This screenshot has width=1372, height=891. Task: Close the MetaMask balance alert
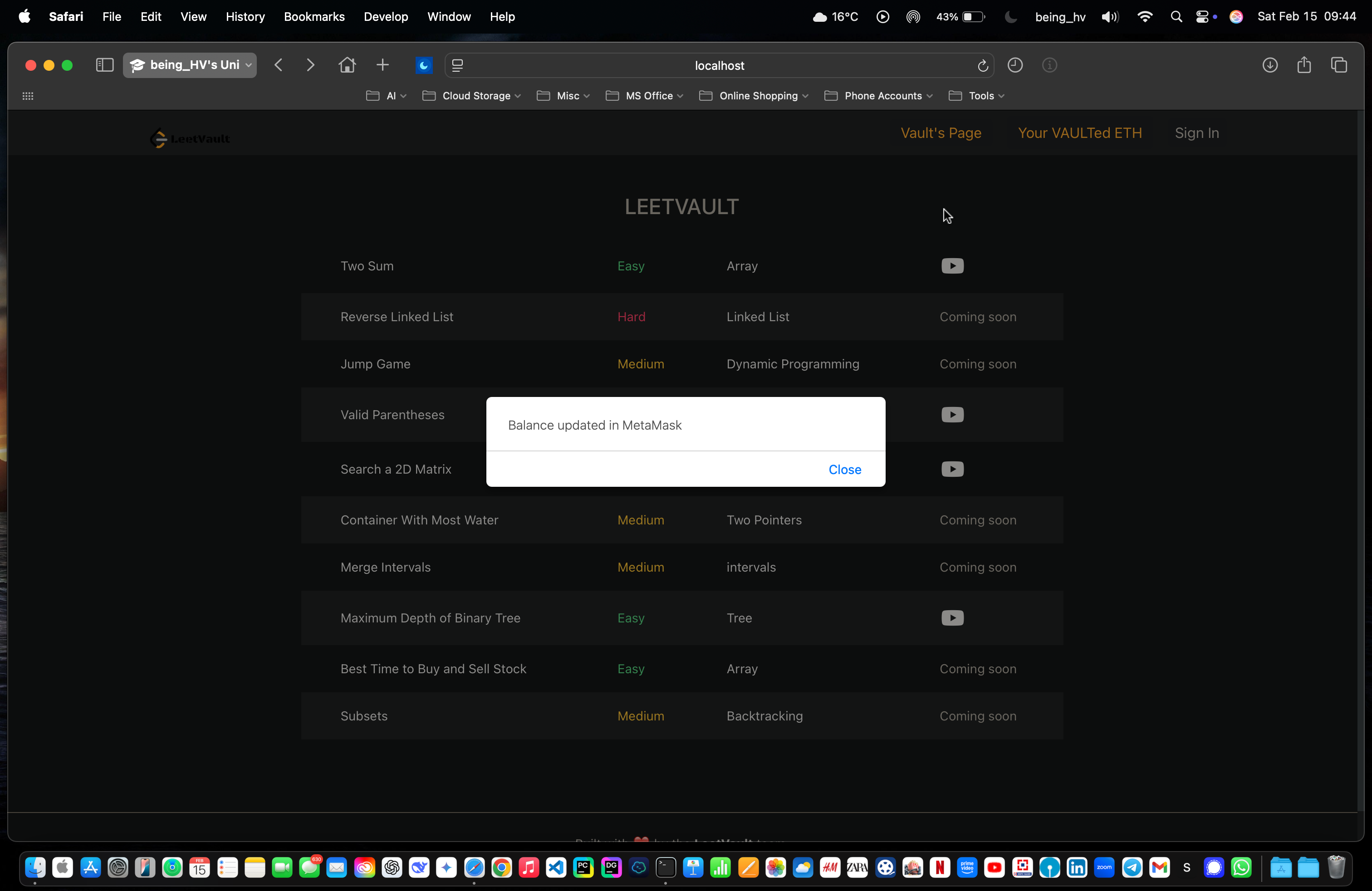tap(844, 469)
